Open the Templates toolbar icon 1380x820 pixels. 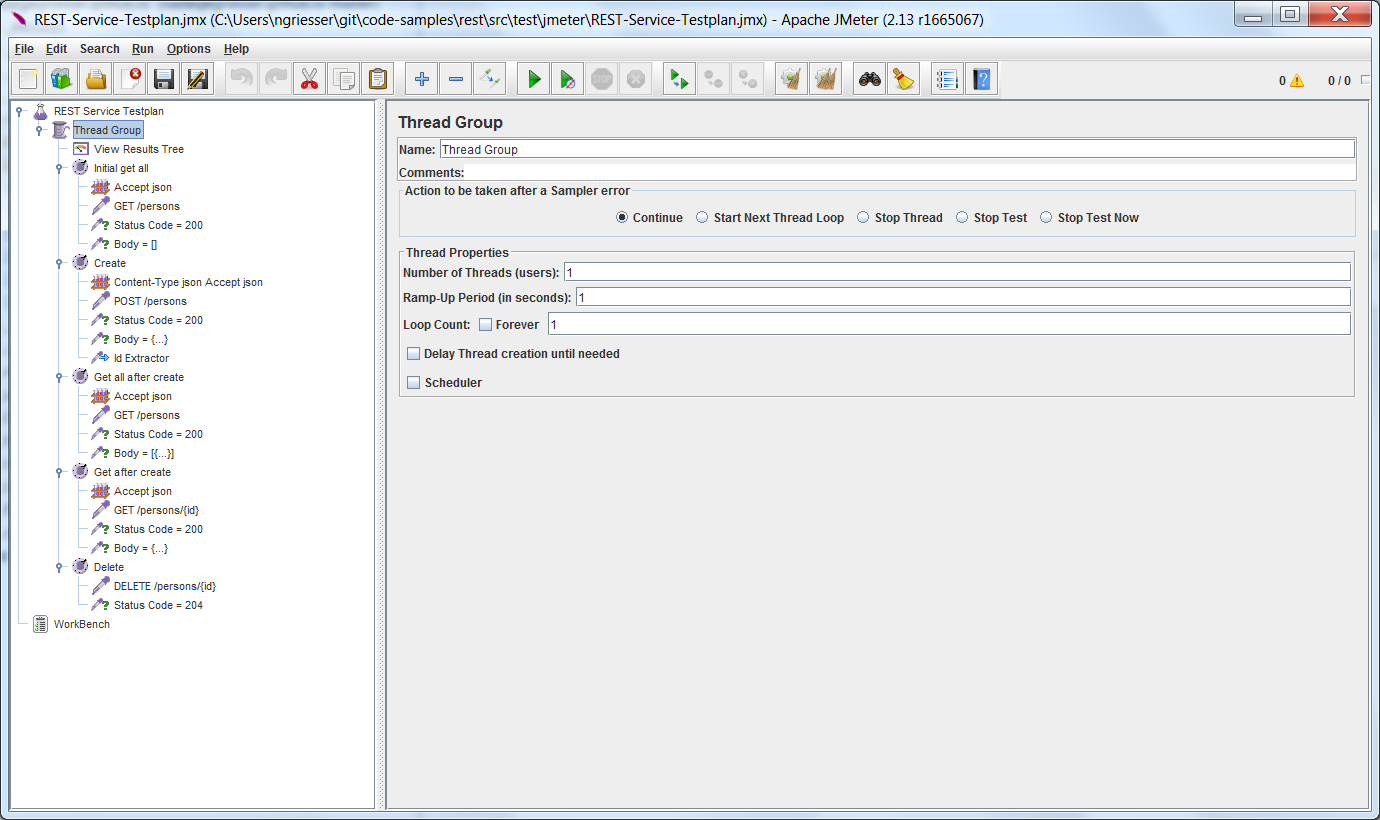(62, 79)
